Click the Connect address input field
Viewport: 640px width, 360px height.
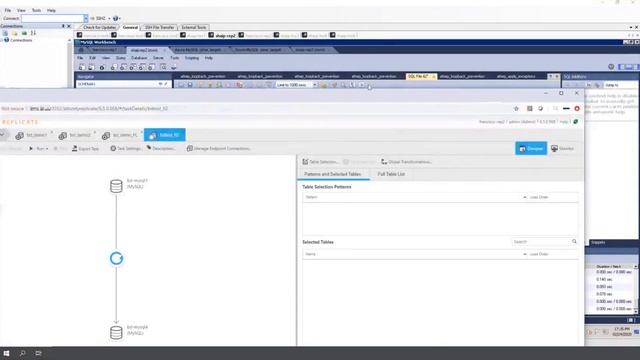tap(52, 18)
